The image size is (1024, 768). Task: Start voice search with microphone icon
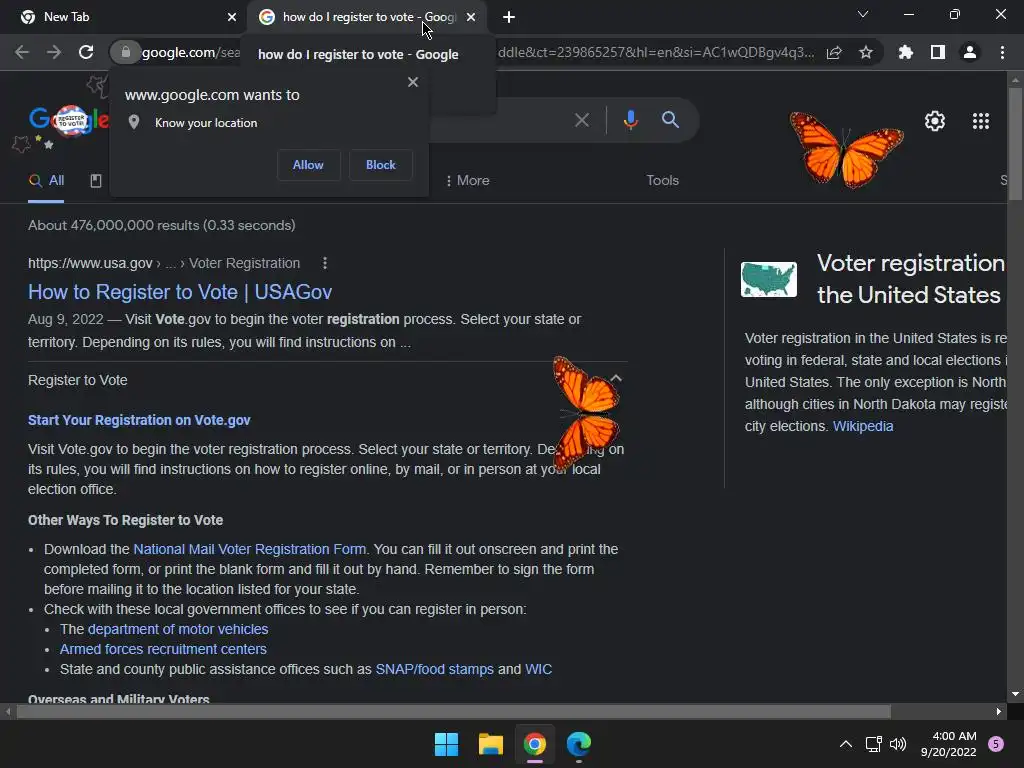[630, 120]
